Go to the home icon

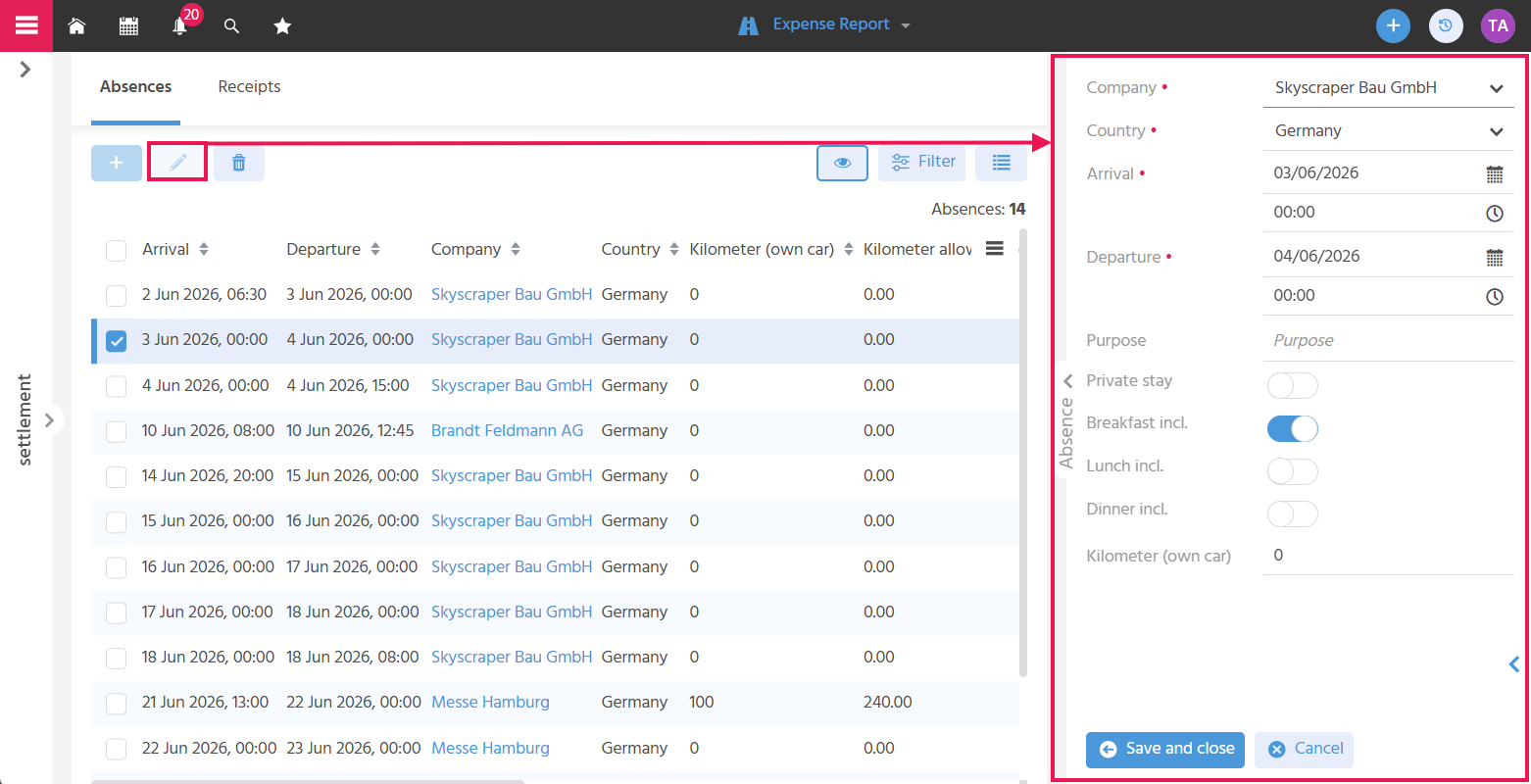76,26
